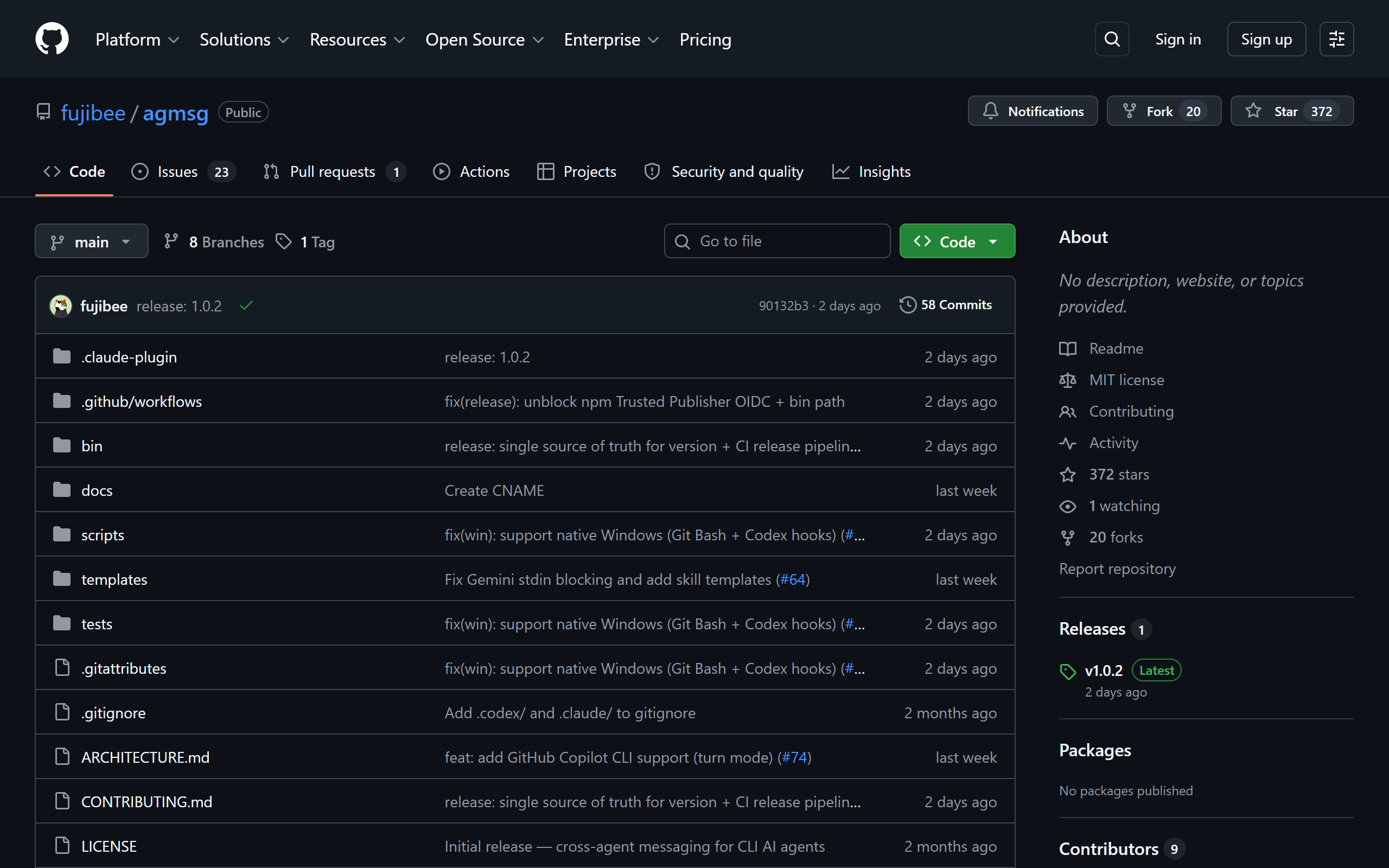Switch to the Actions tab
The image size is (1389, 868).
[470, 171]
